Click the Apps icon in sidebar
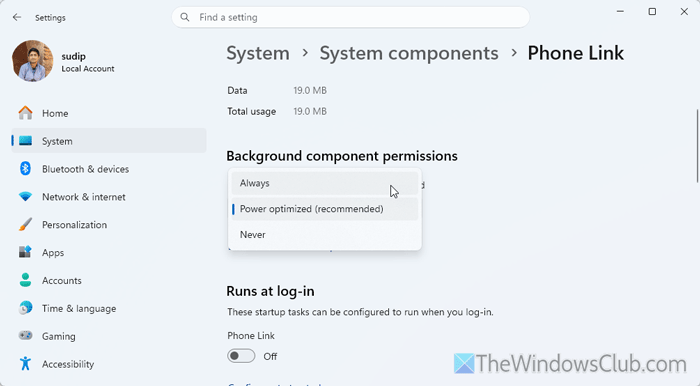 point(25,252)
